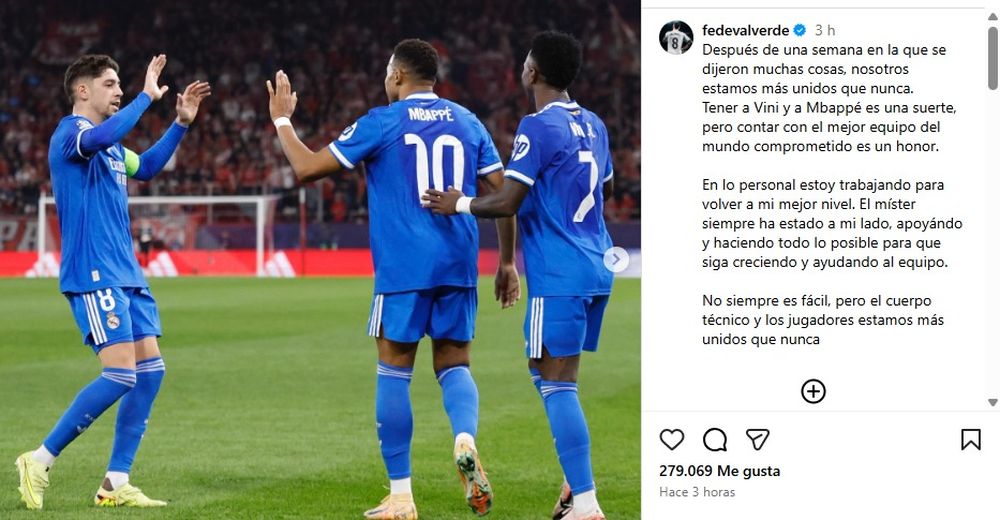Share the post via paper plane icon
The width and height of the screenshot is (1000, 520).
(x=758, y=440)
